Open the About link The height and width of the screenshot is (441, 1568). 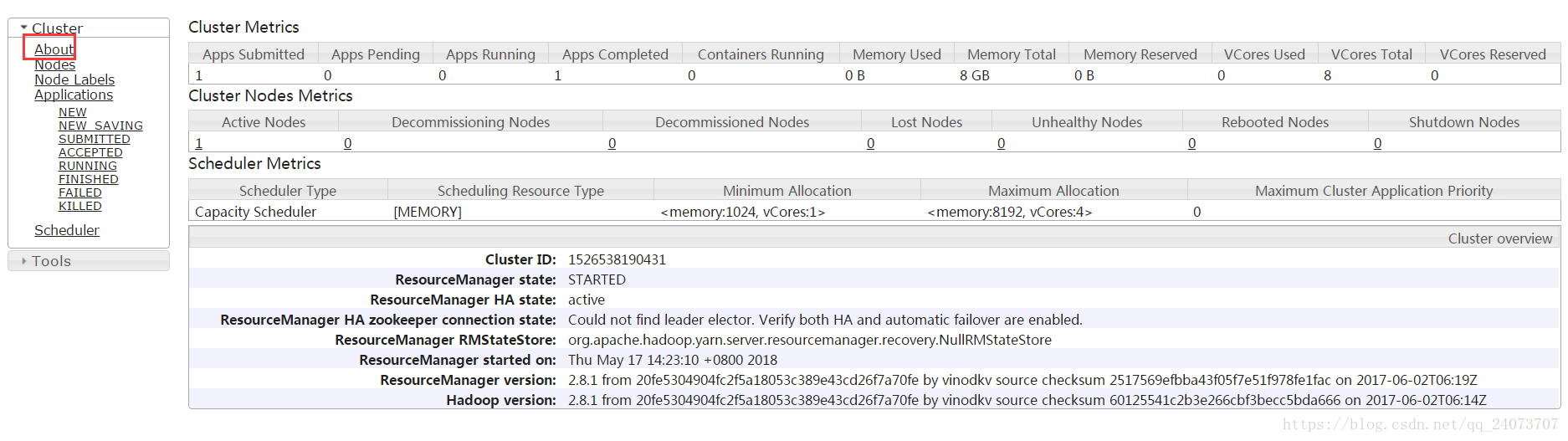pos(54,49)
